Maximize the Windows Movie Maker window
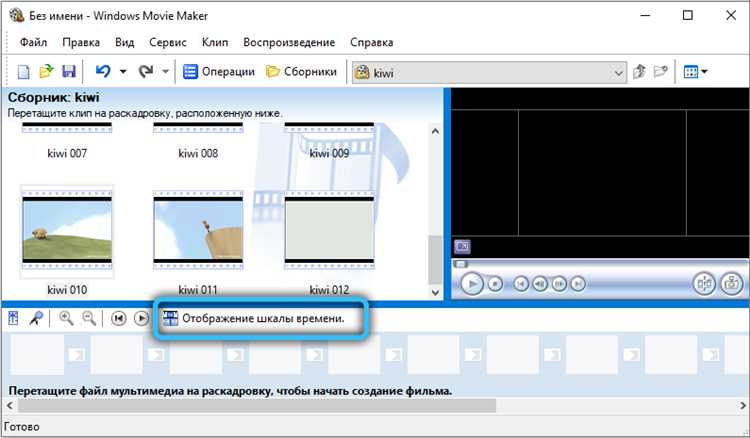750x438 pixels. point(687,16)
